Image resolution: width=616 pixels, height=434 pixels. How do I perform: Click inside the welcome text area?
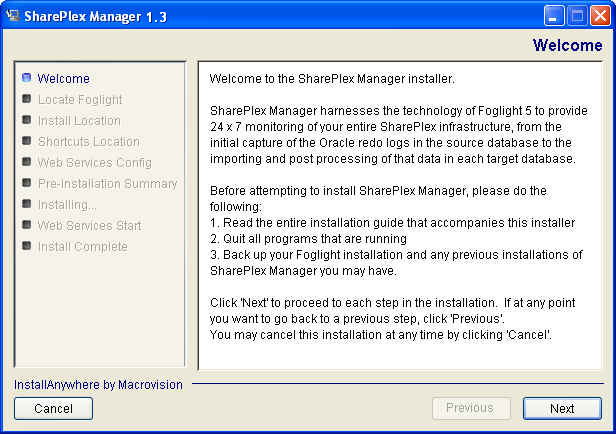pyautogui.click(x=400, y=215)
